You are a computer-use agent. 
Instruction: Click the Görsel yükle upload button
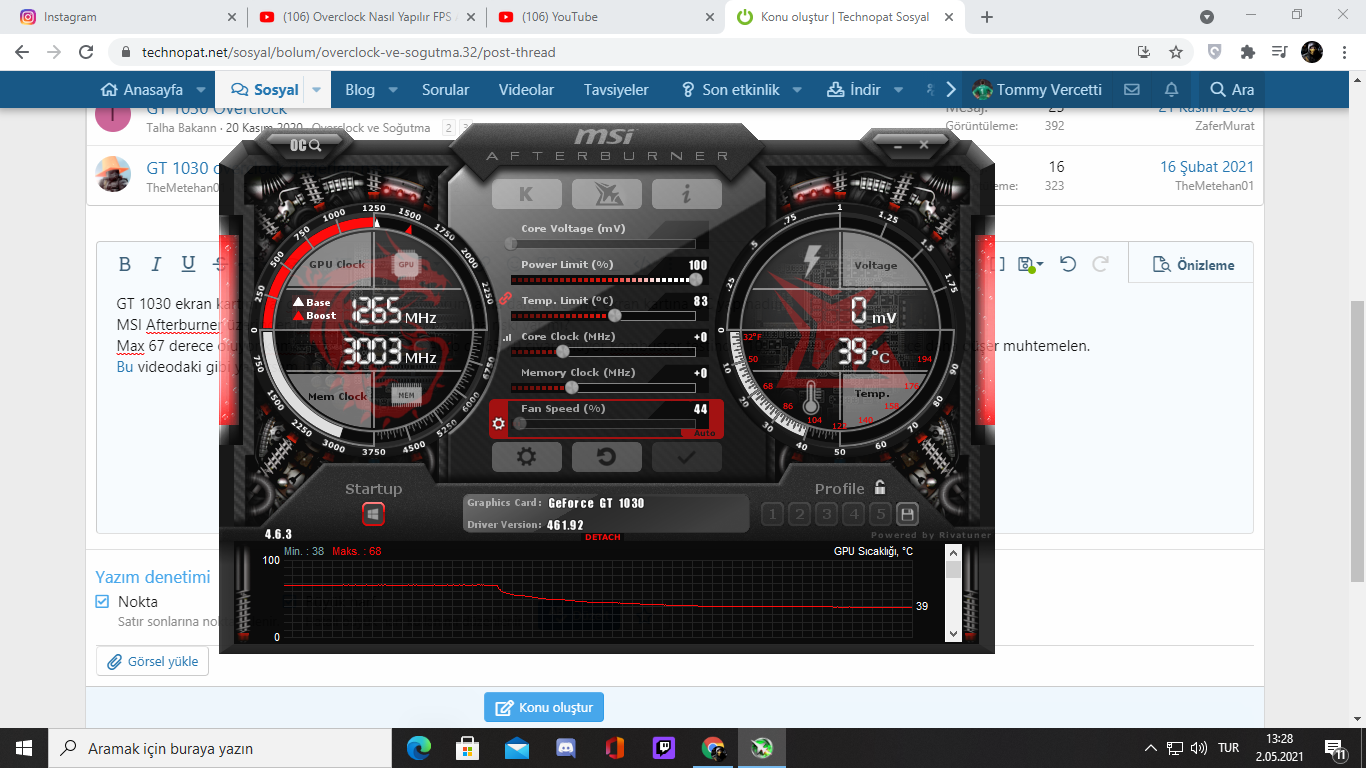(x=153, y=661)
